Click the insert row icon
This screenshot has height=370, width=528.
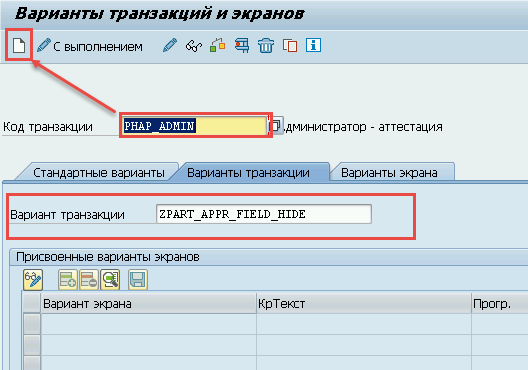(x=68, y=280)
